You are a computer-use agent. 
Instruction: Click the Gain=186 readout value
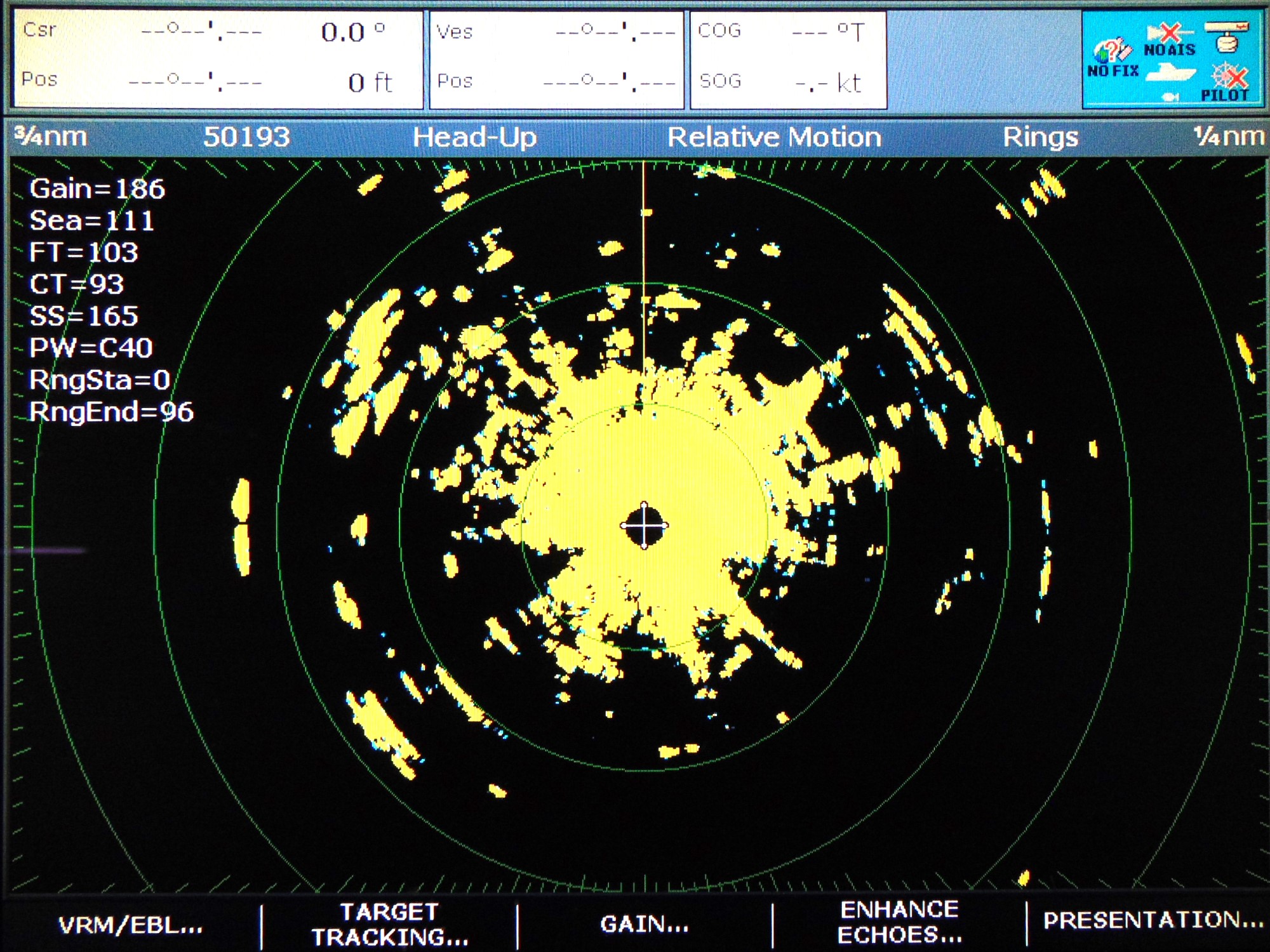click(97, 189)
